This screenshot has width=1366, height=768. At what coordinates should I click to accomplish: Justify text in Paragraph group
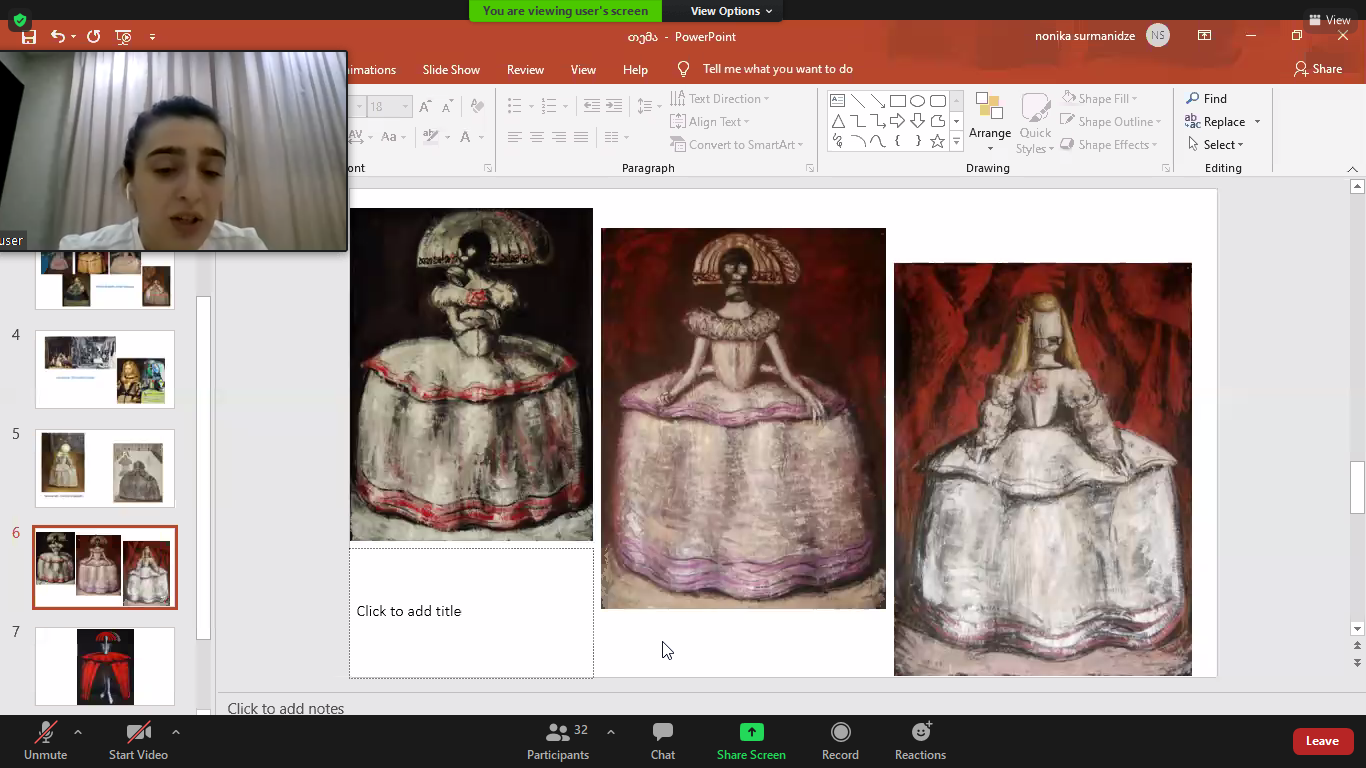point(581,137)
